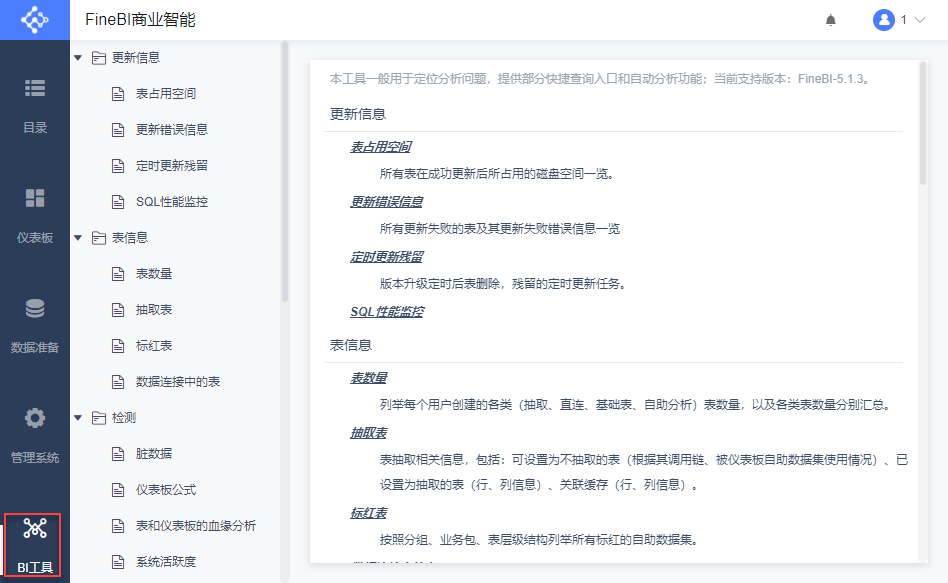948x583 pixels.
Task: Click the document icon beside SQL性能监控
Action: [x=118, y=202]
